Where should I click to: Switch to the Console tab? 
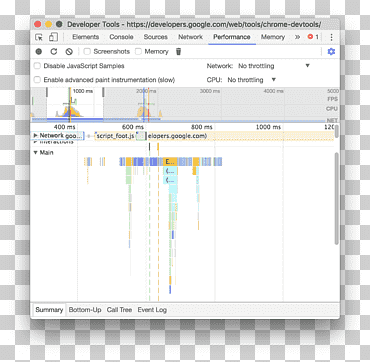tap(121, 37)
